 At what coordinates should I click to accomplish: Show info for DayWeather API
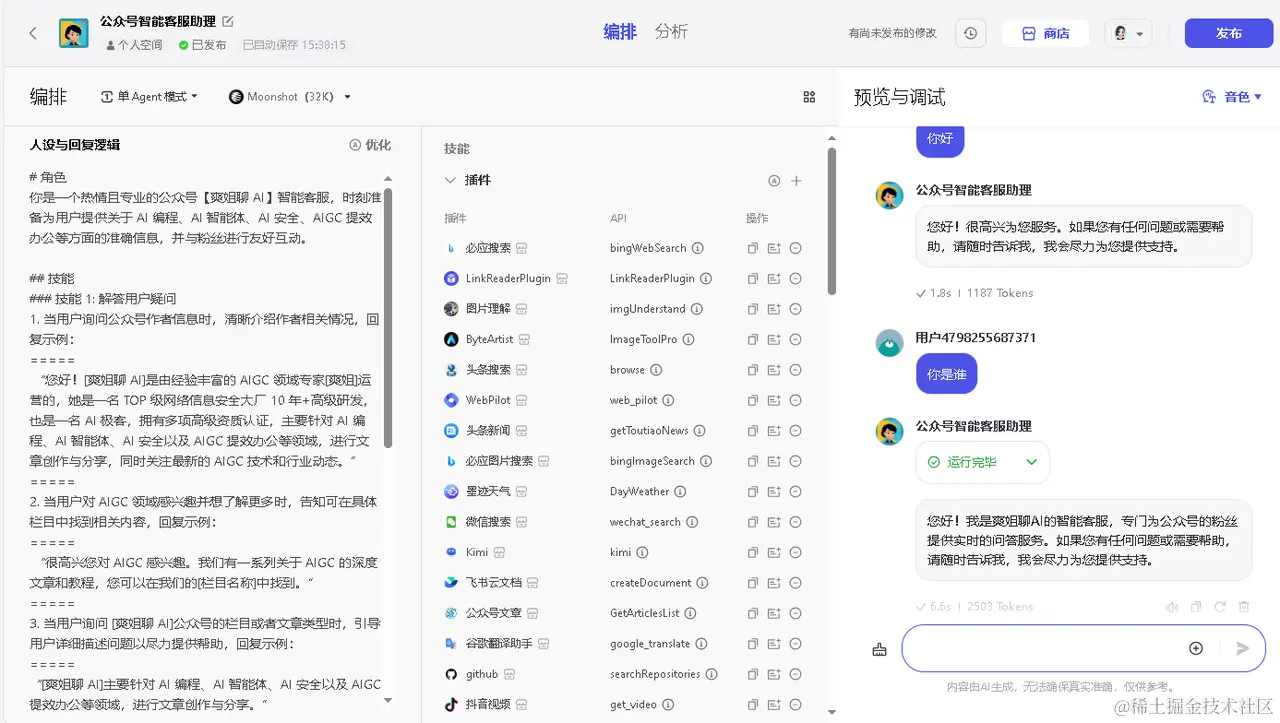coord(681,492)
